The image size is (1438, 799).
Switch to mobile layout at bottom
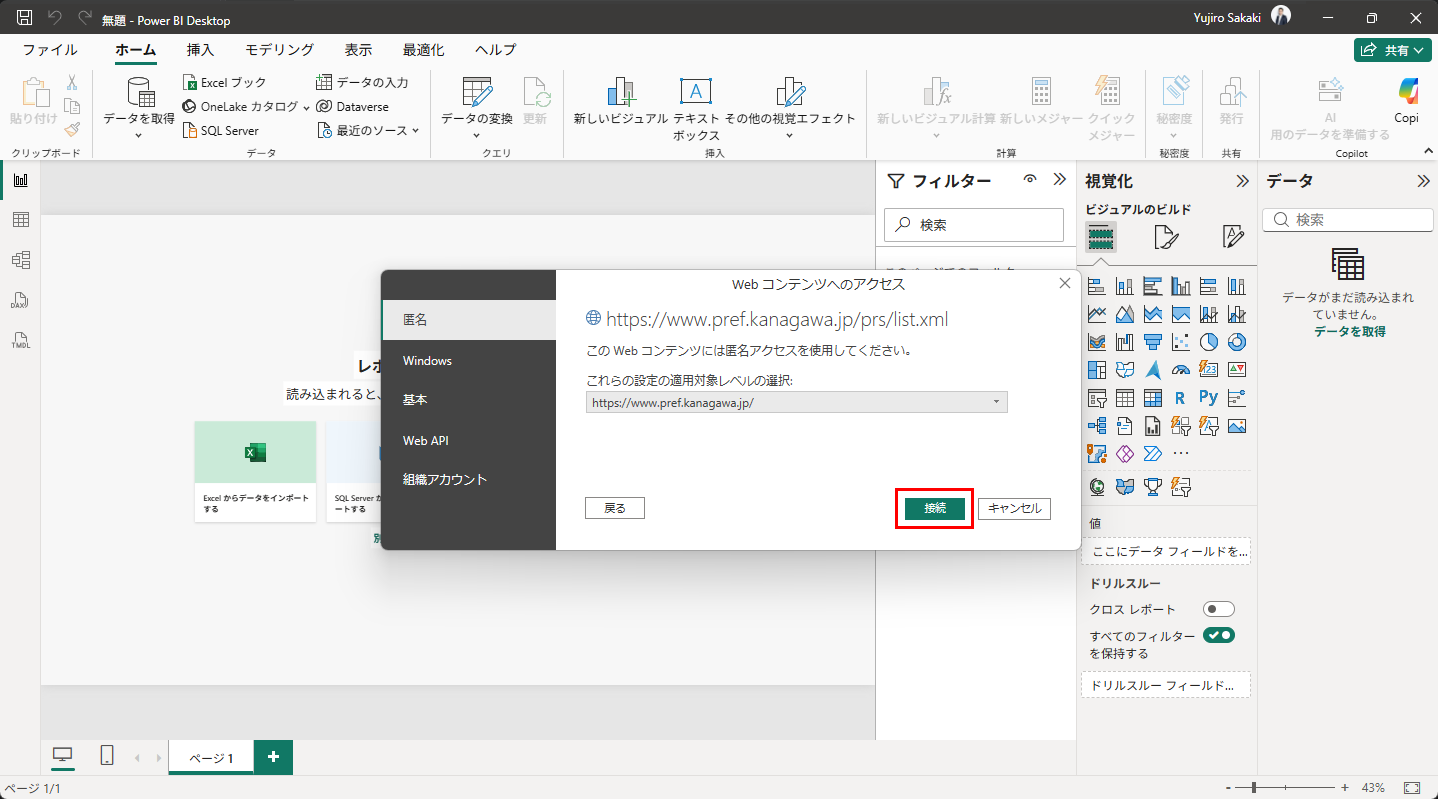tap(107, 757)
